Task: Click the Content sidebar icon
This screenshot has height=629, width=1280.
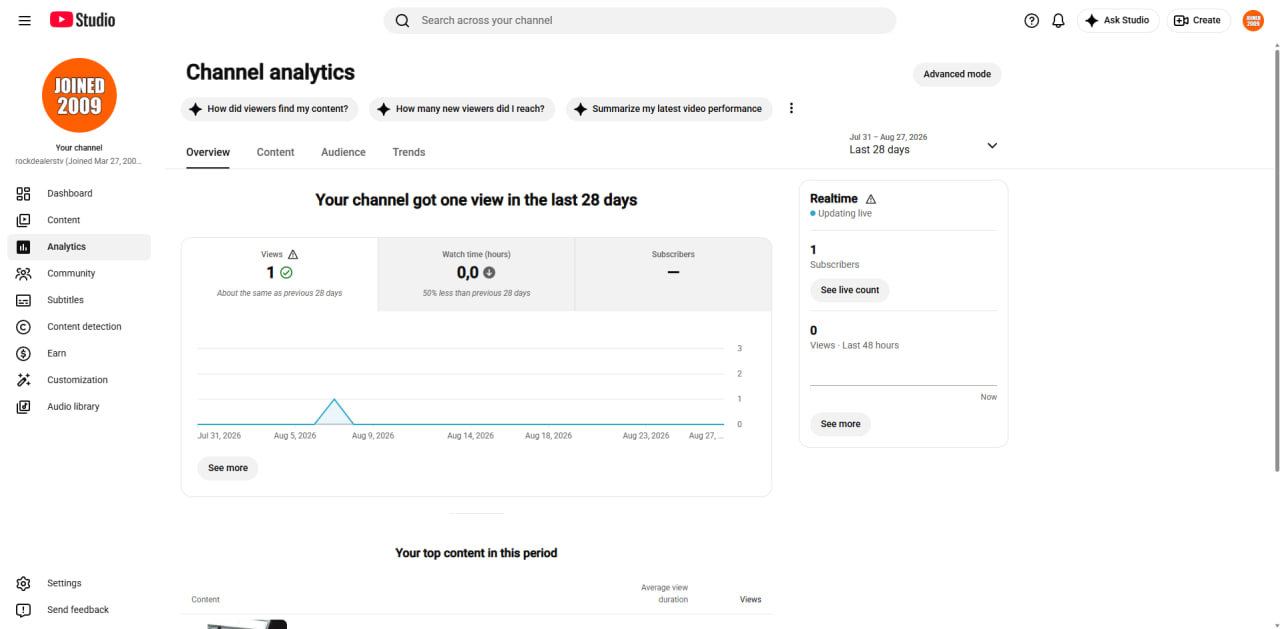Action: point(24,220)
